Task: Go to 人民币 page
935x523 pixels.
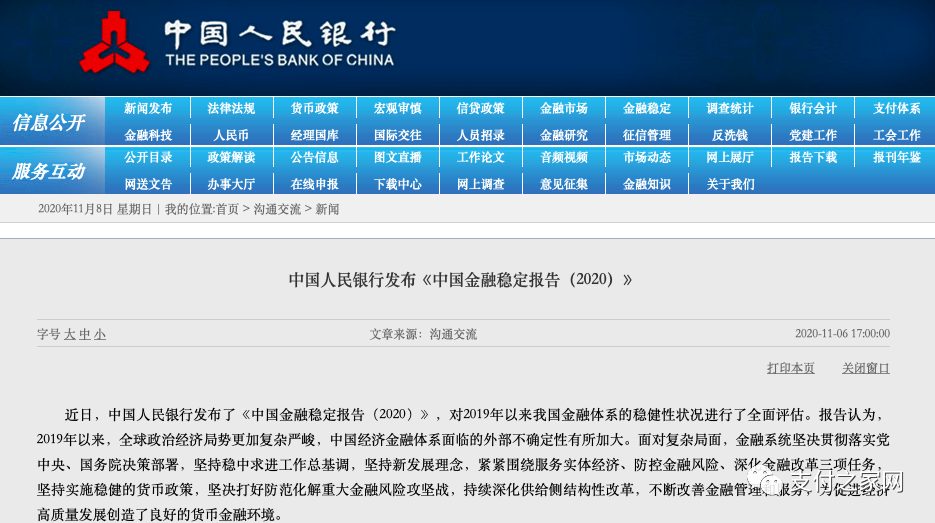Action: click(231, 135)
